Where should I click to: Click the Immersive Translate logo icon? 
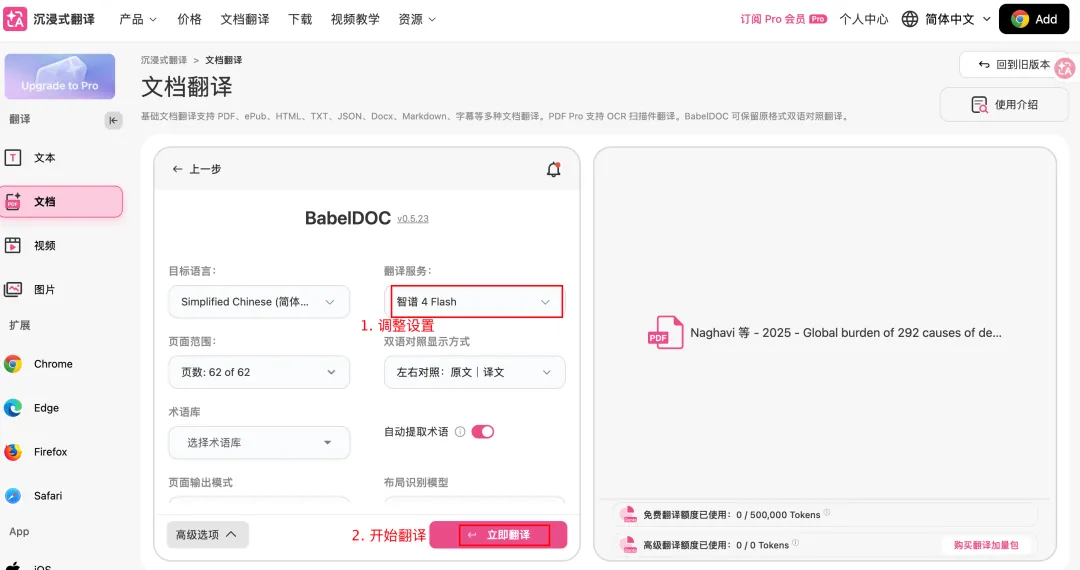(x=15, y=19)
